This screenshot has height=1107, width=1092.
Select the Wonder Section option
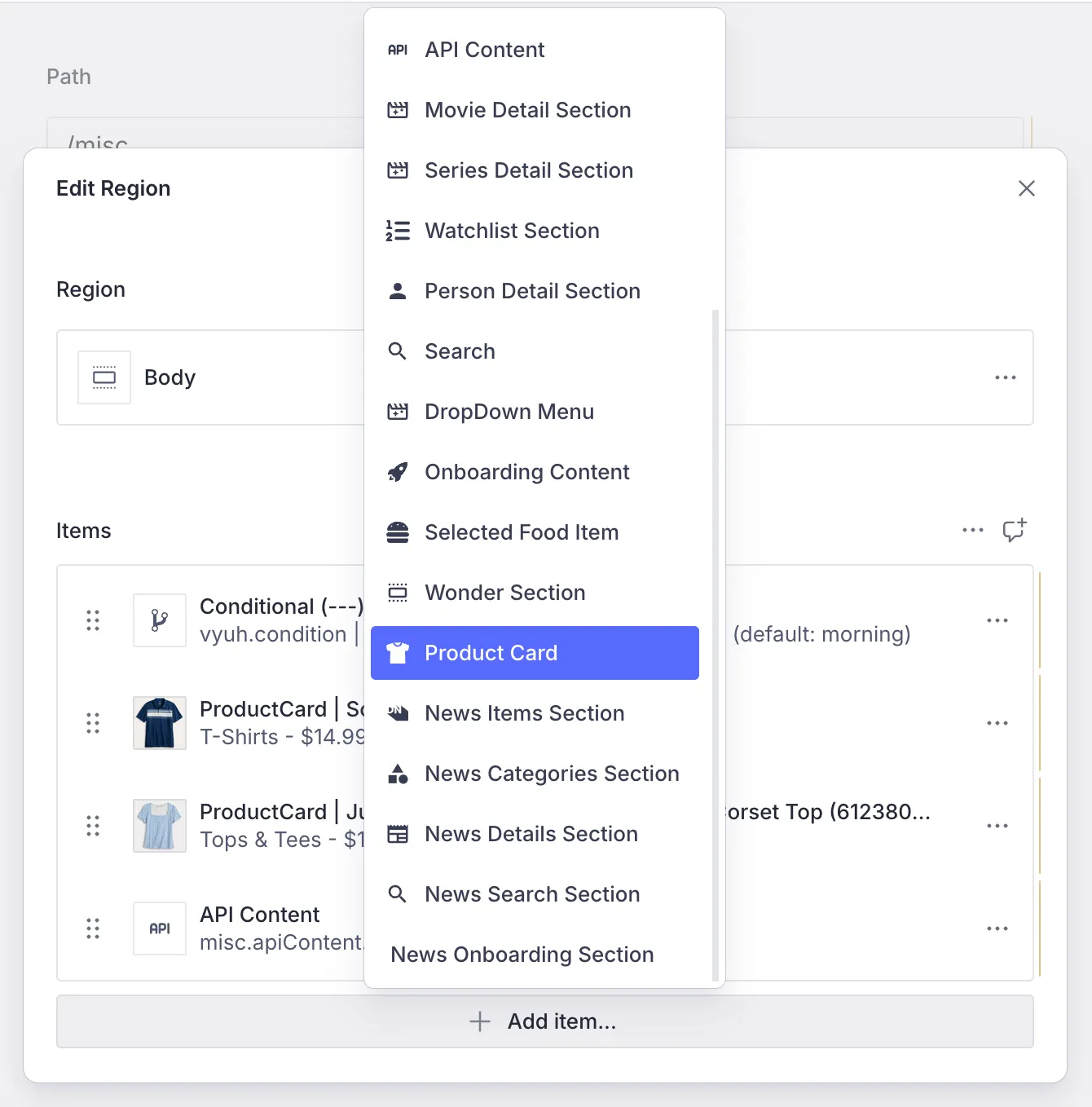[504, 593]
